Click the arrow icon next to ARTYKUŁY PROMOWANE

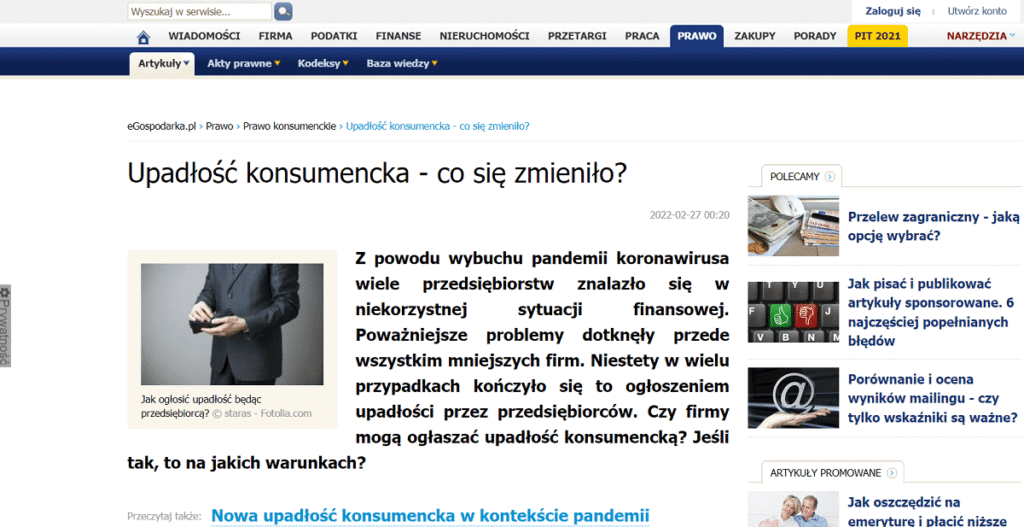(891, 473)
